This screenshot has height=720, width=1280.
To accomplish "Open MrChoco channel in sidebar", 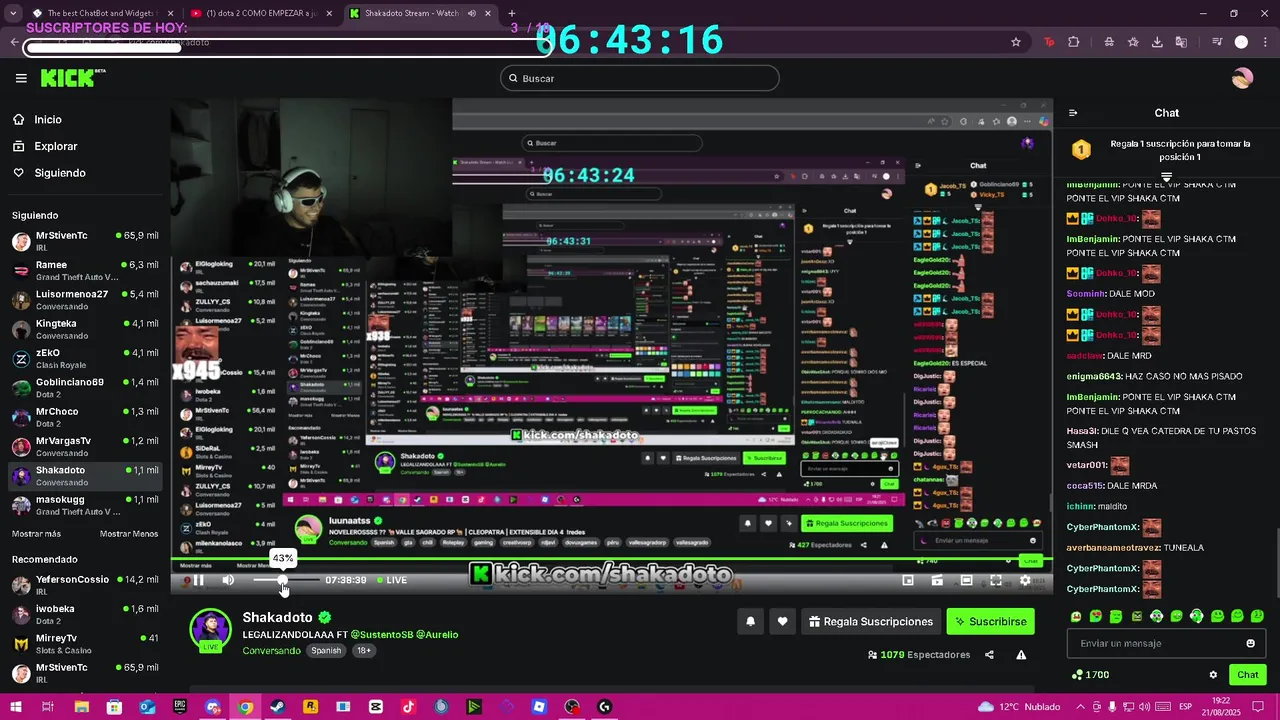I will click(x=85, y=417).
